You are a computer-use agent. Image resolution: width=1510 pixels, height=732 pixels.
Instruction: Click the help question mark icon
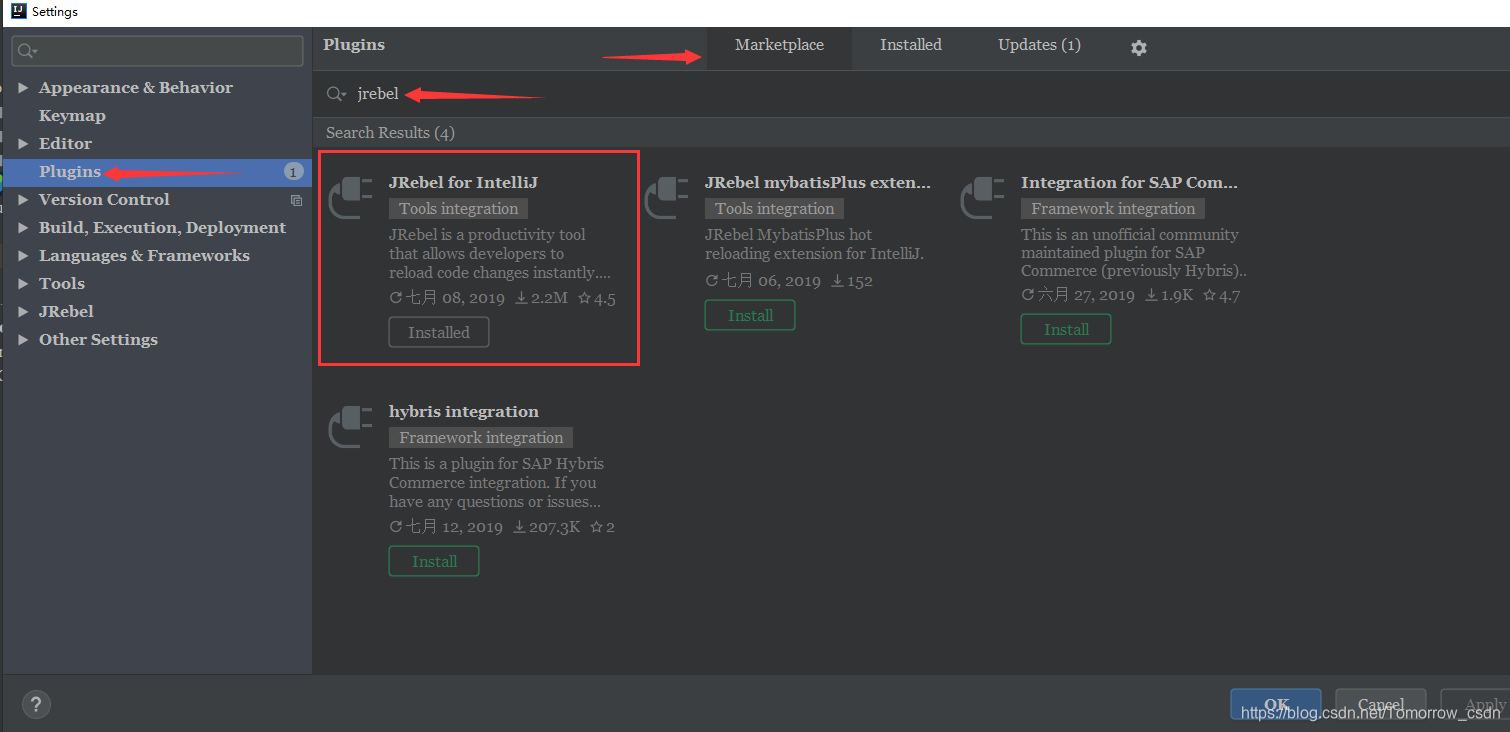[x=35, y=704]
